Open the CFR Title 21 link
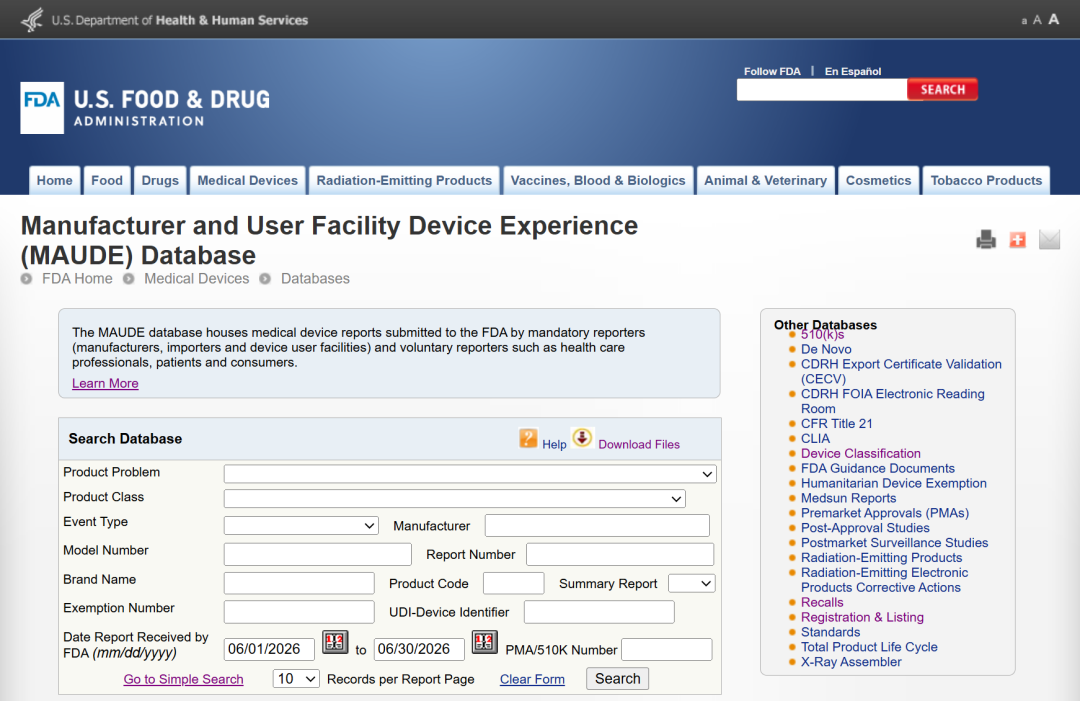The image size is (1080, 701). (x=836, y=423)
